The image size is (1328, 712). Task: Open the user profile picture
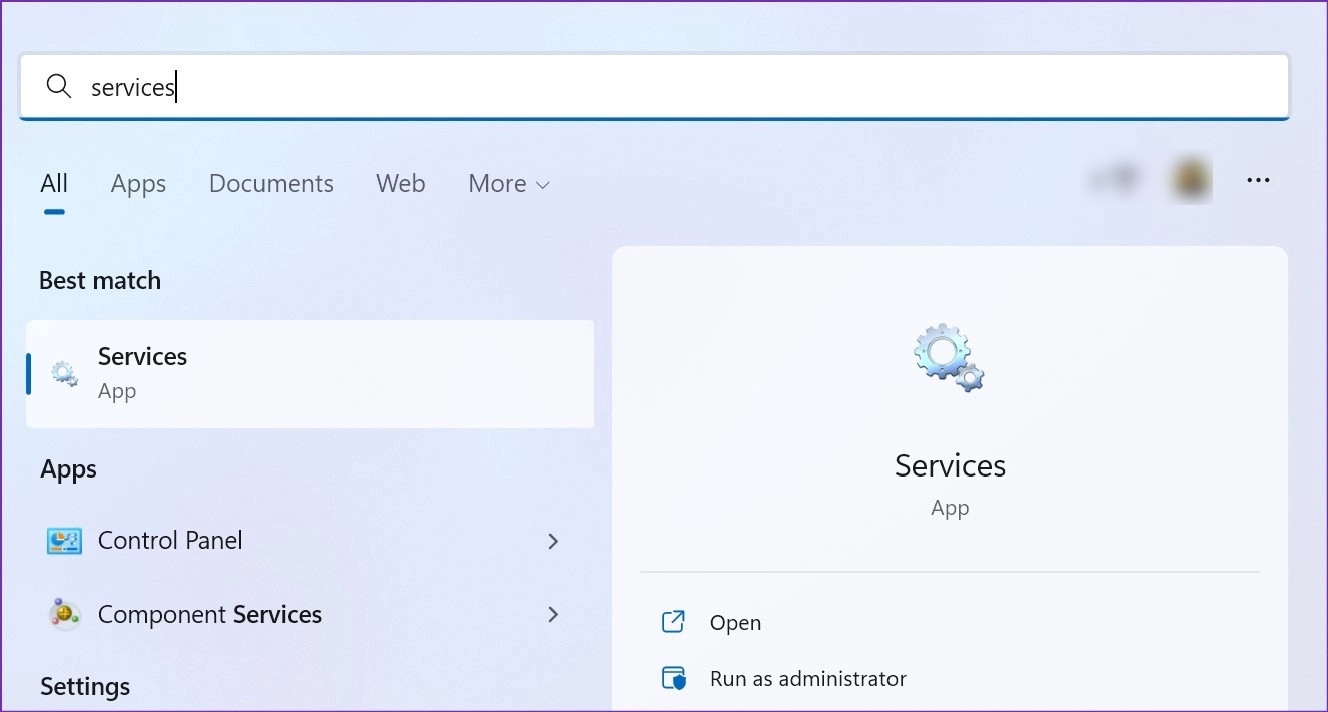tap(1190, 178)
